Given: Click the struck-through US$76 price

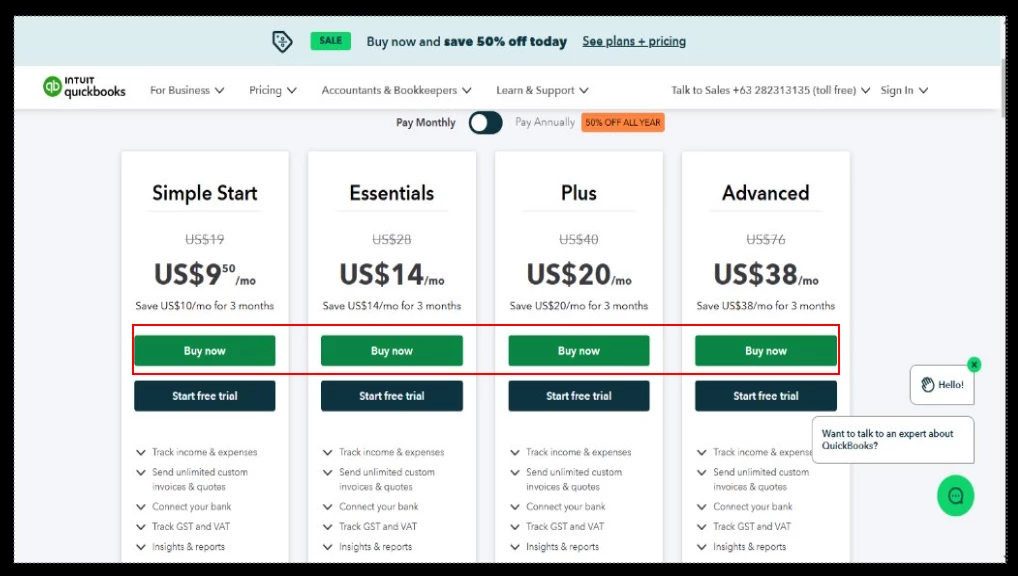Looking at the screenshot, I should (x=765, y=240).
